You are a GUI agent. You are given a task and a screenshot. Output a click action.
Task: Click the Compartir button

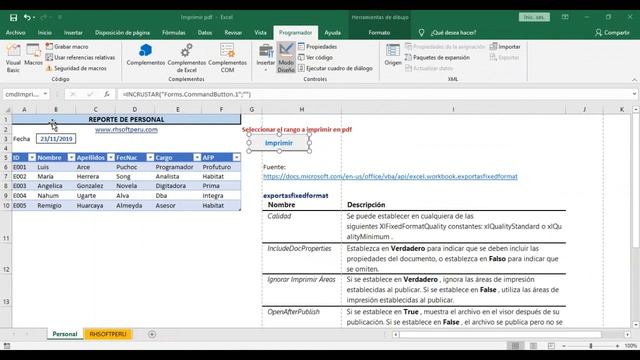point(612,32)
